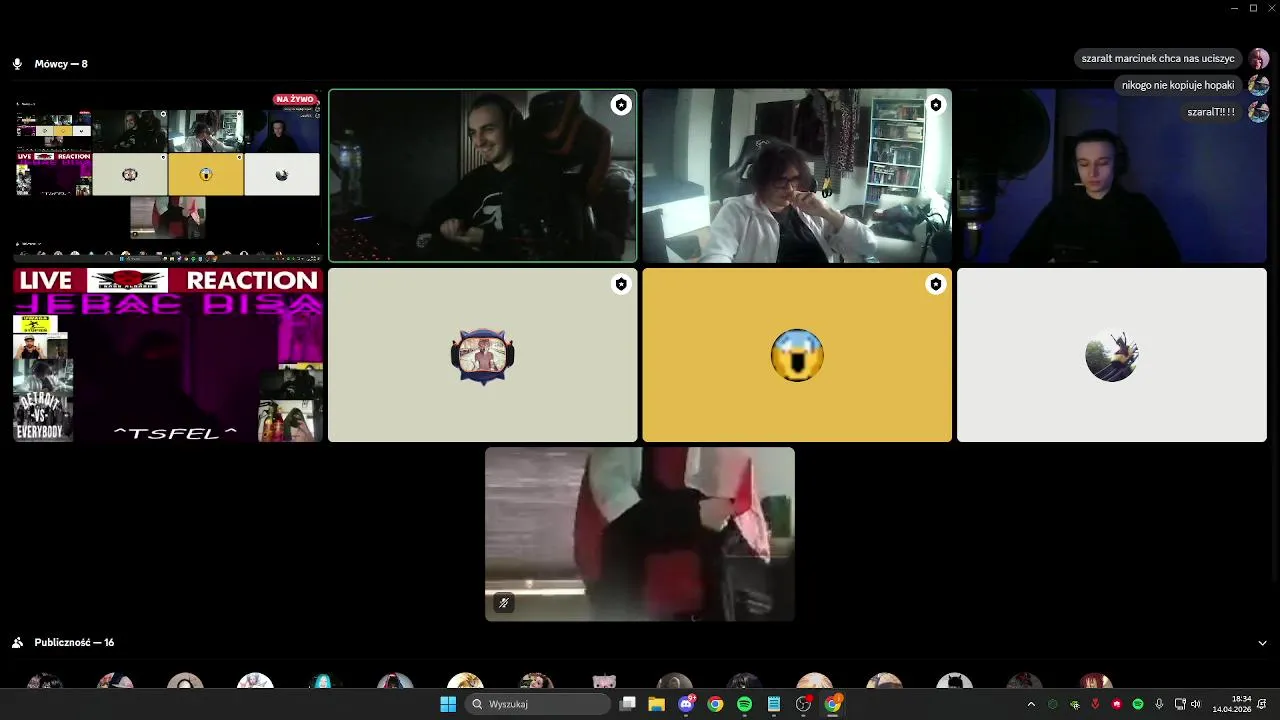Image resolution: width=1280 pixels, height=720 pixels.
Task: Expand the hidden system tray icons chevron
Action: pyautogui.click(x=1031, y=704)
